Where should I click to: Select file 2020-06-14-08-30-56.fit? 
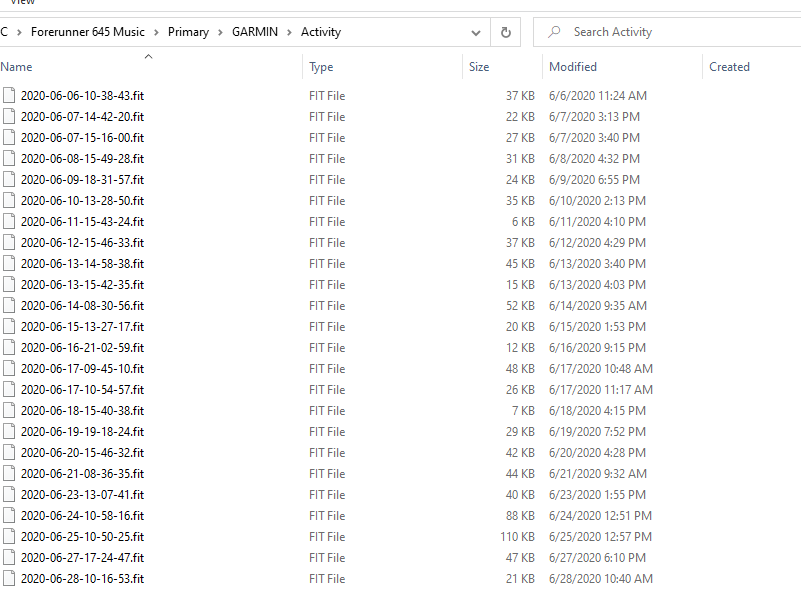tap(82, 306)
